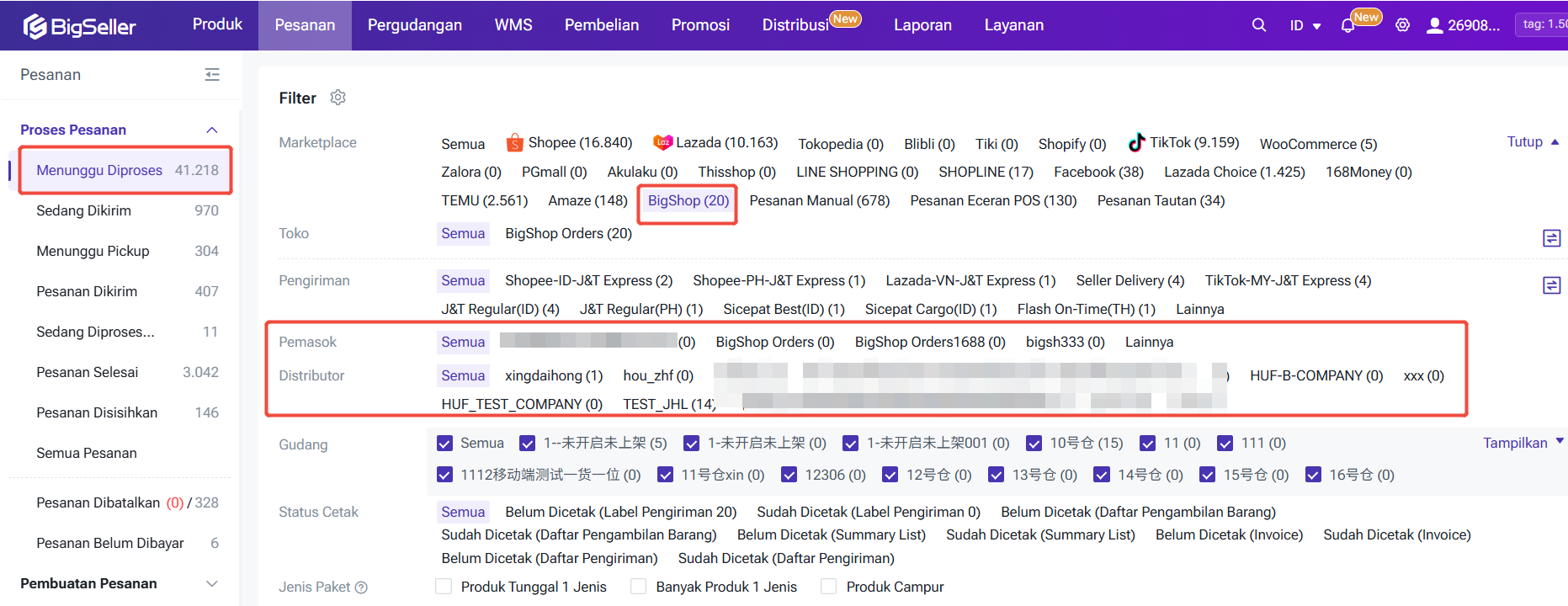Click the BigSeller logo
The image size is (1568, 606).
pos(80,26)
